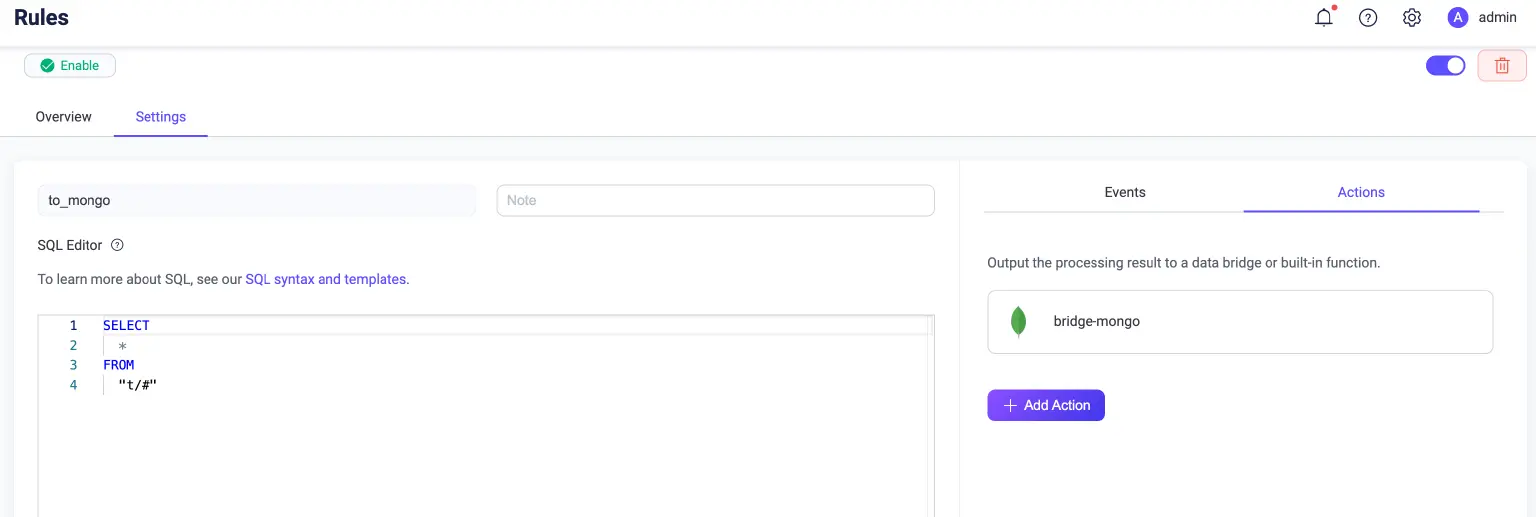Viewport: 1536px width, 517px height.
Task: Click the MongoDB leaf icon
Action: tap(1018, 322)
